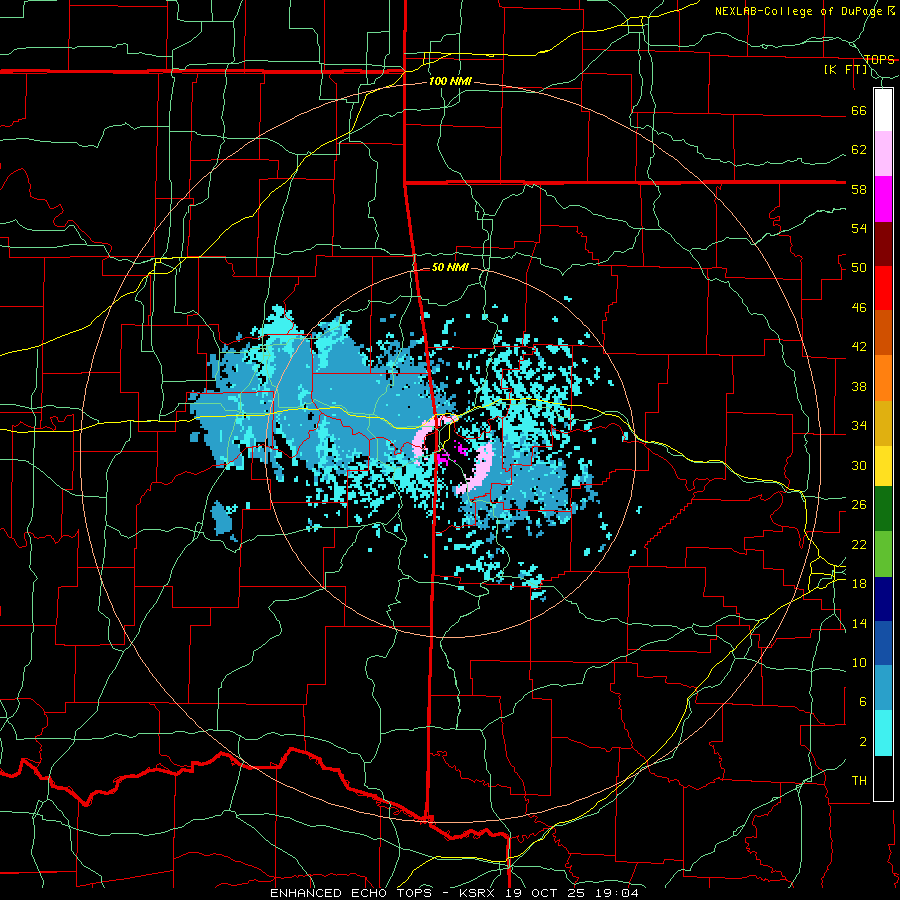The height and width of the screenshot is (900, 900).
Task: Click the "50 NMI" range ring label
Action: click(x=449, y=267)
